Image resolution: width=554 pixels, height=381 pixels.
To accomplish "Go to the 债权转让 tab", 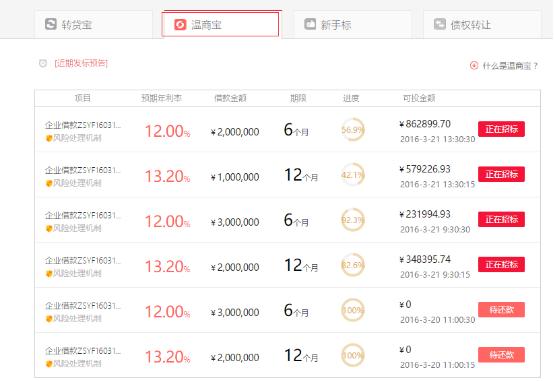I will 482,24.
